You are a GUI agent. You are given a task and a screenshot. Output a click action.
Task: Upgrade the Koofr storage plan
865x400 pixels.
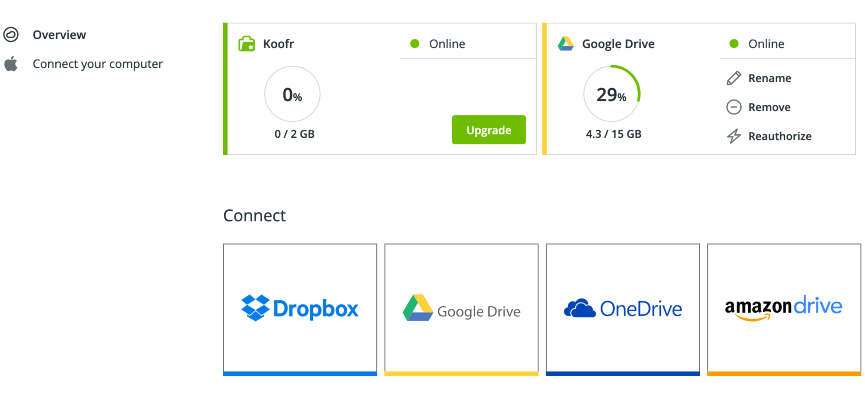[489, 130]
